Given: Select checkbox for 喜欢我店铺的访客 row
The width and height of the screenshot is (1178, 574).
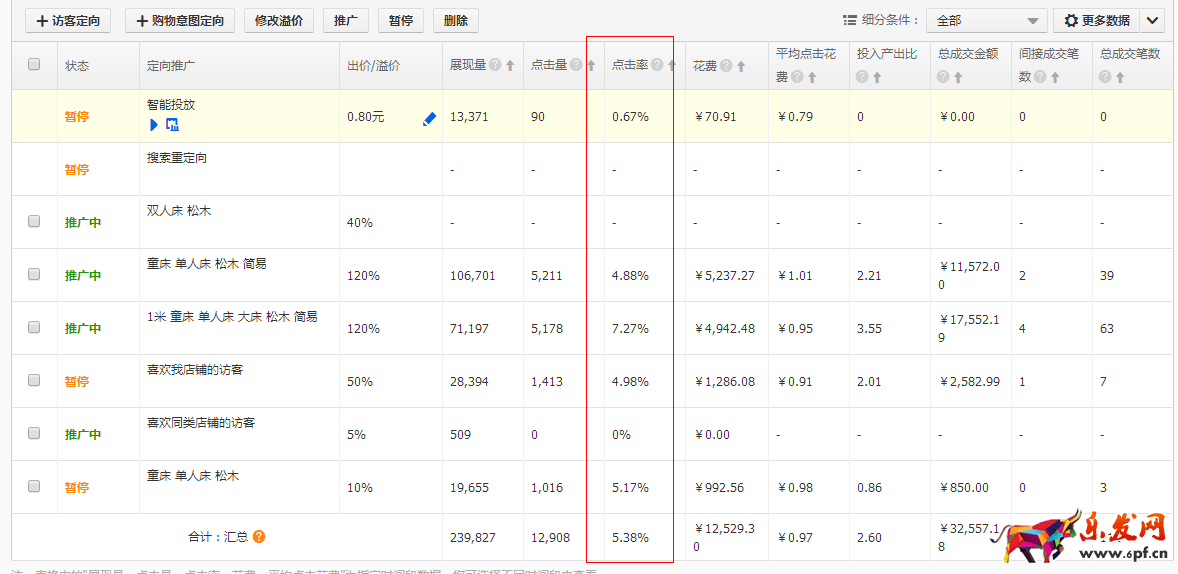Looking at the screenshot, I should (x=34, y=380).
